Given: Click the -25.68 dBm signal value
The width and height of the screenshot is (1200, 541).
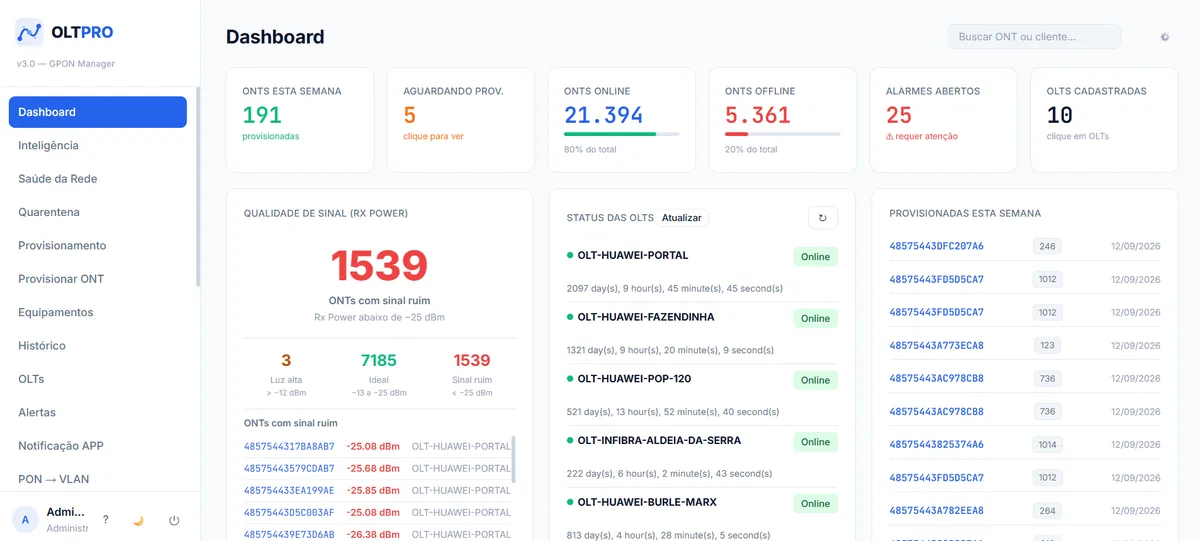Looking at the screenshot, I should (x=373, y=468).
